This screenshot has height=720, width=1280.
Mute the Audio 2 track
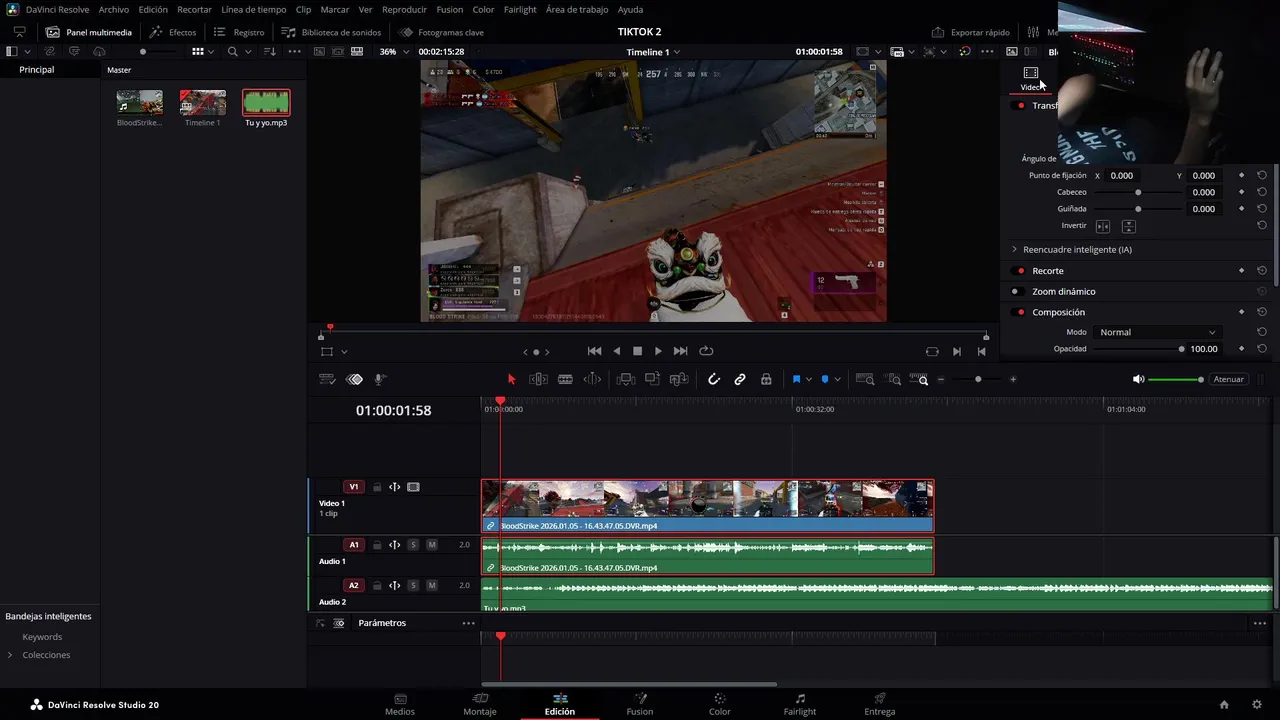pos(432,585)
